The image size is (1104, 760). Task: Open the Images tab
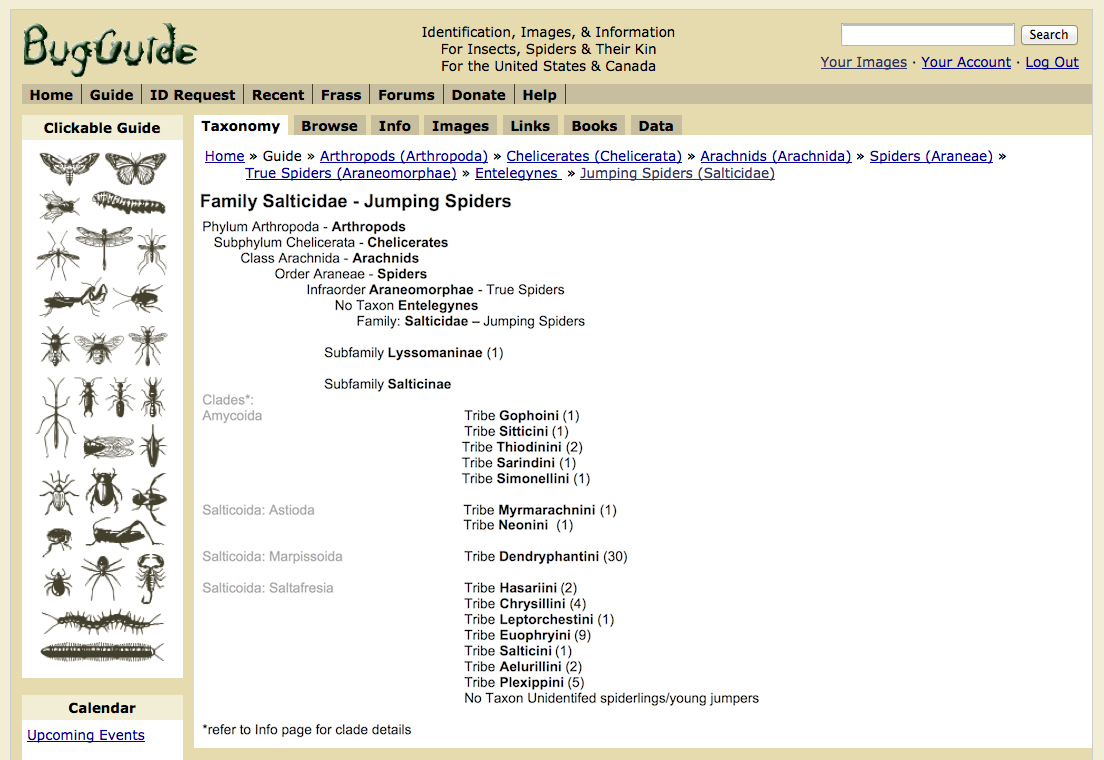(460, 126)
